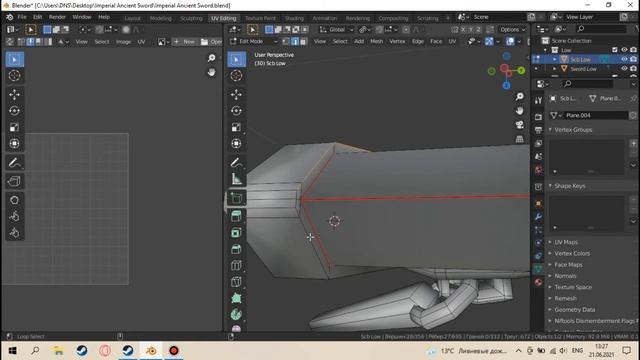Click the Scene name field
Image resolution: width=640 pixels, height=360 pixels.
[498, 17]
